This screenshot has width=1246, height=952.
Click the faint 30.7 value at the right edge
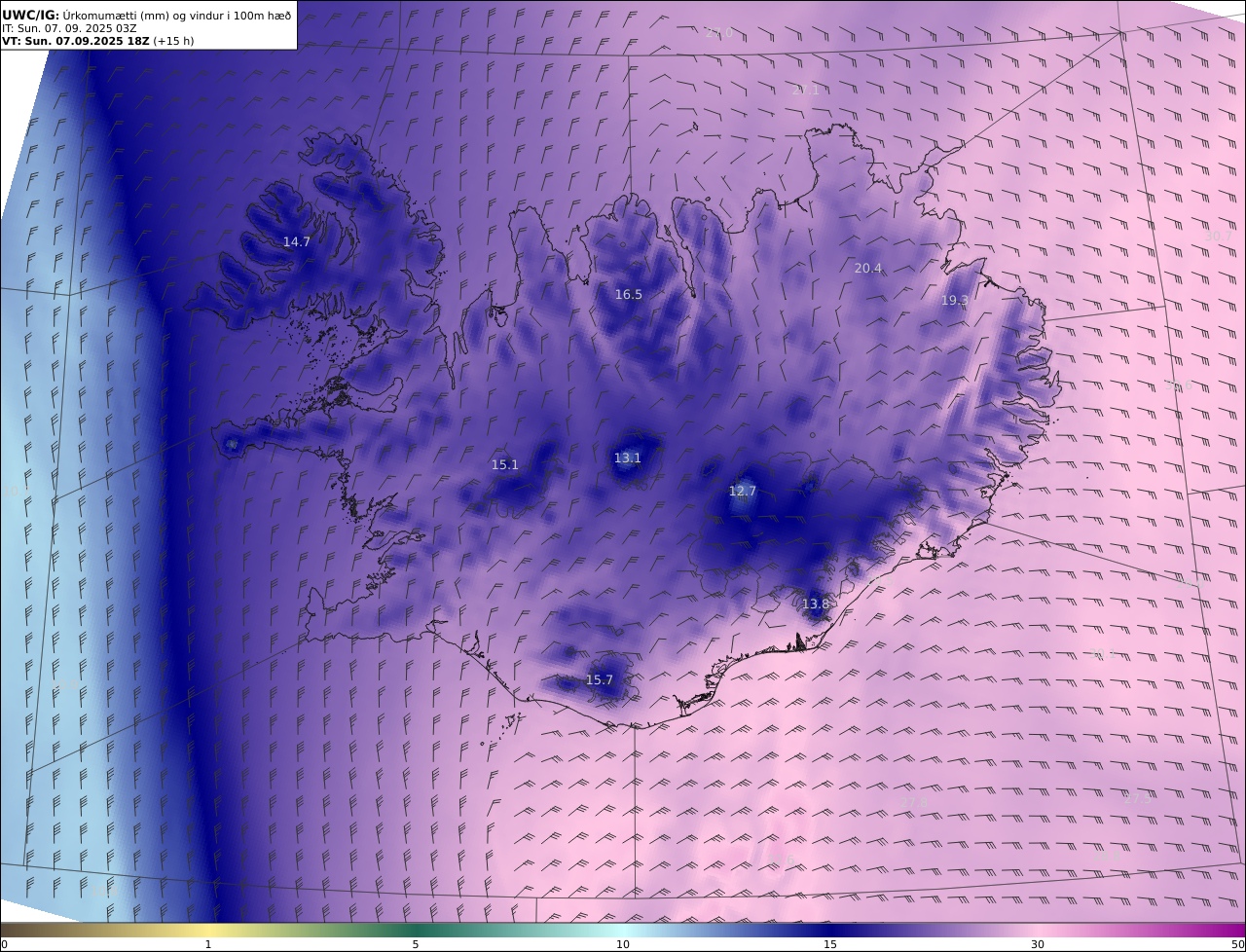1218,236
